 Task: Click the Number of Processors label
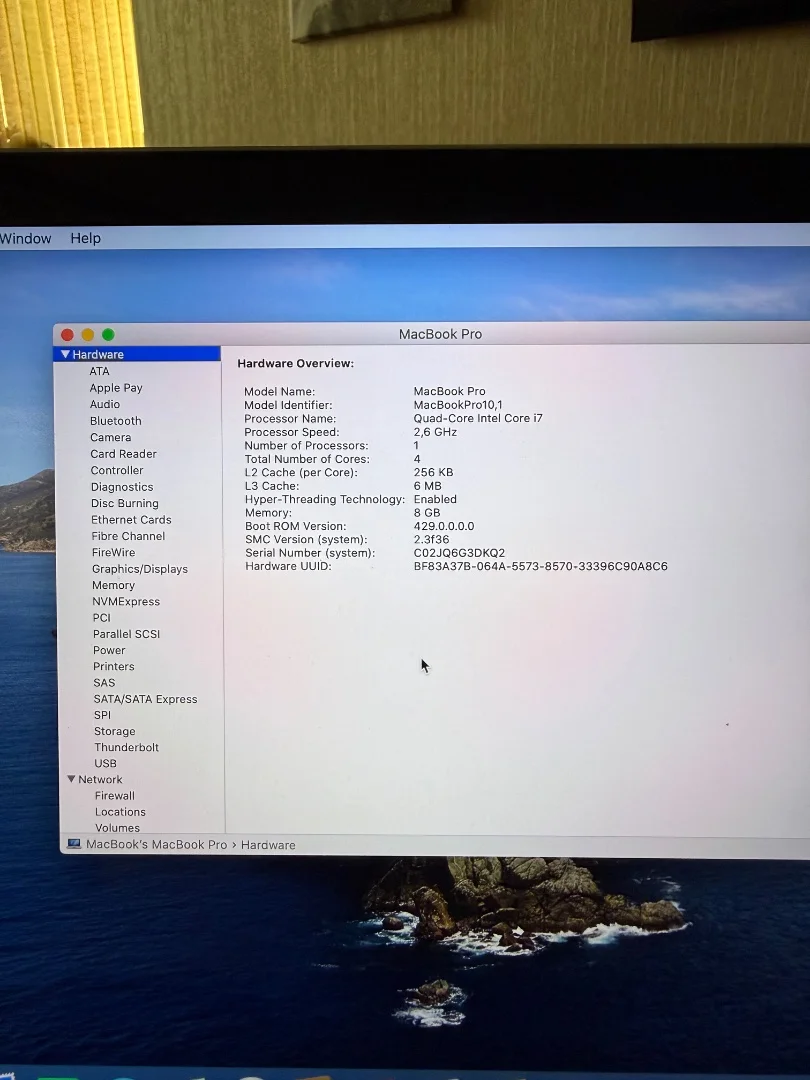(307, 446)
